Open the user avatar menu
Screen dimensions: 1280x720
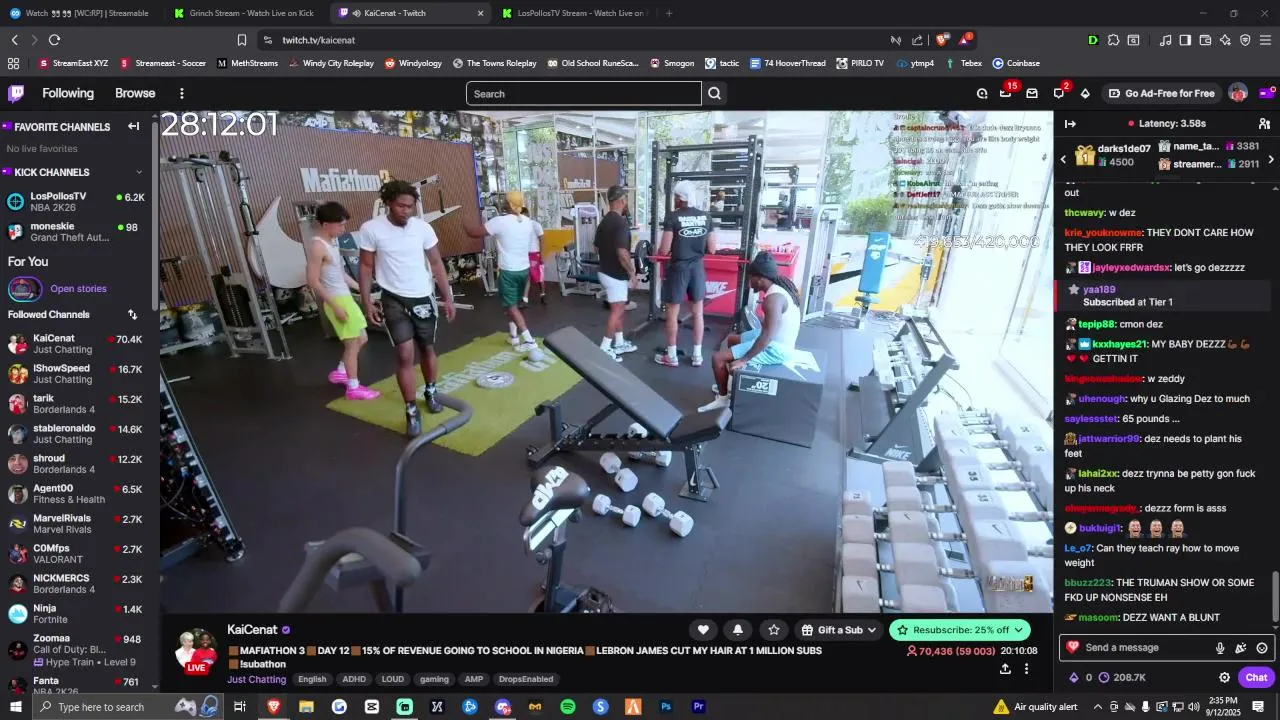point(1238,93)
